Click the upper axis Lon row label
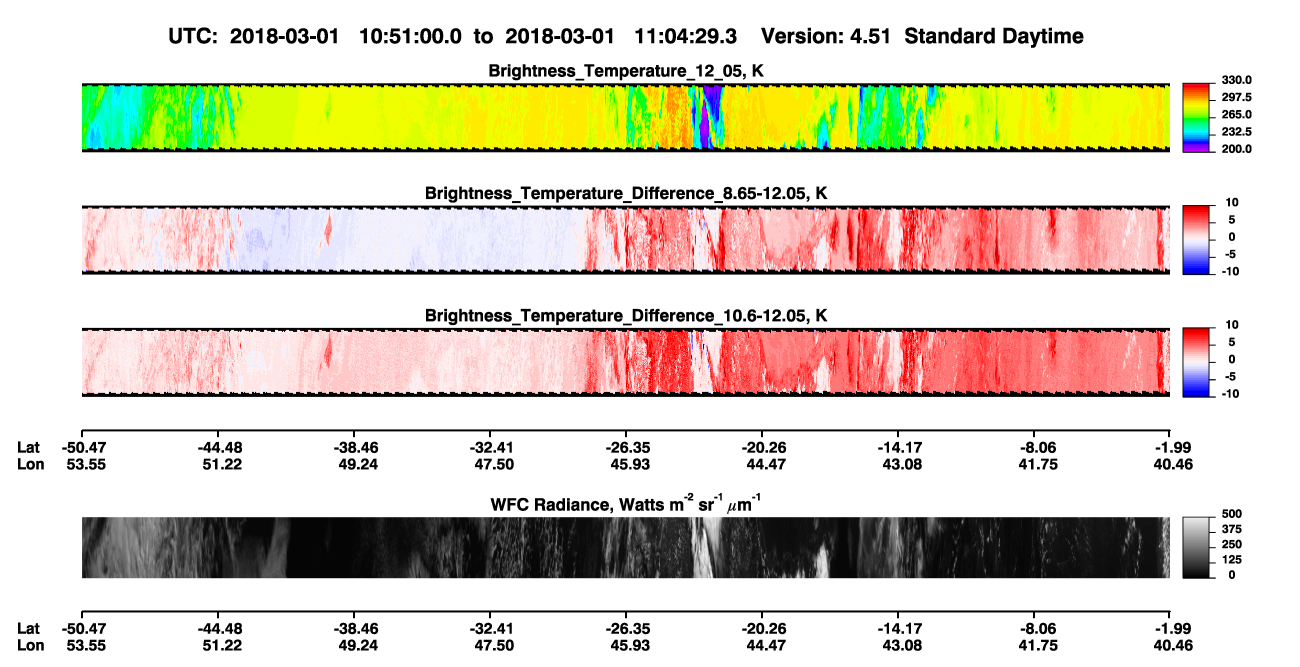The image size is (1300, 667). pos(29,464)
